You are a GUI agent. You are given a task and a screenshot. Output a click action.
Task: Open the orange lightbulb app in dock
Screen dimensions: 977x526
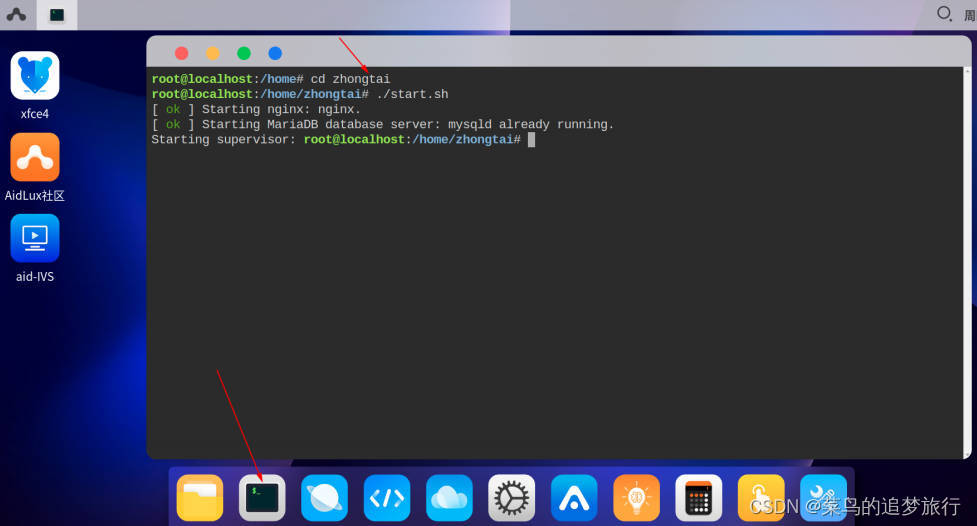point(636,498)
